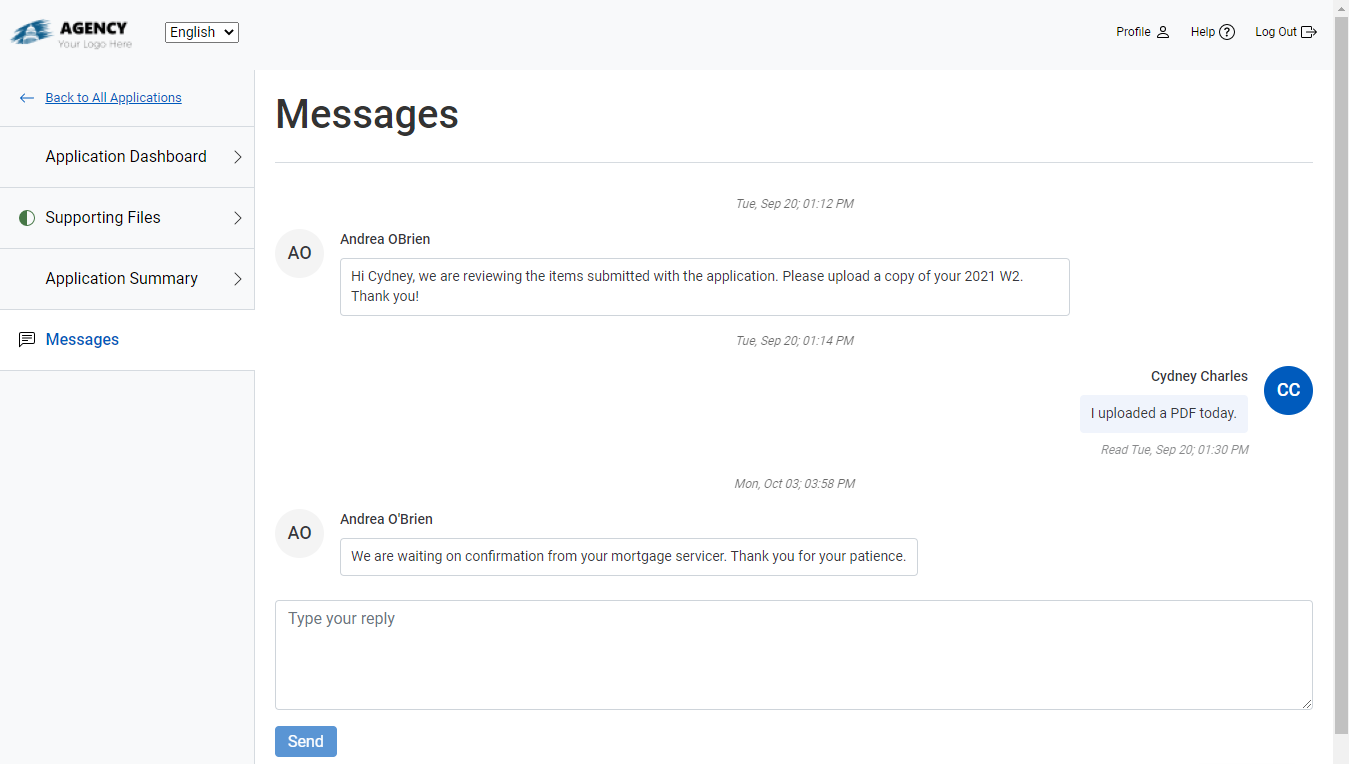The image size is (1349, 764).
Task: Click the Profile person icon
Action: pos(1164,31)
